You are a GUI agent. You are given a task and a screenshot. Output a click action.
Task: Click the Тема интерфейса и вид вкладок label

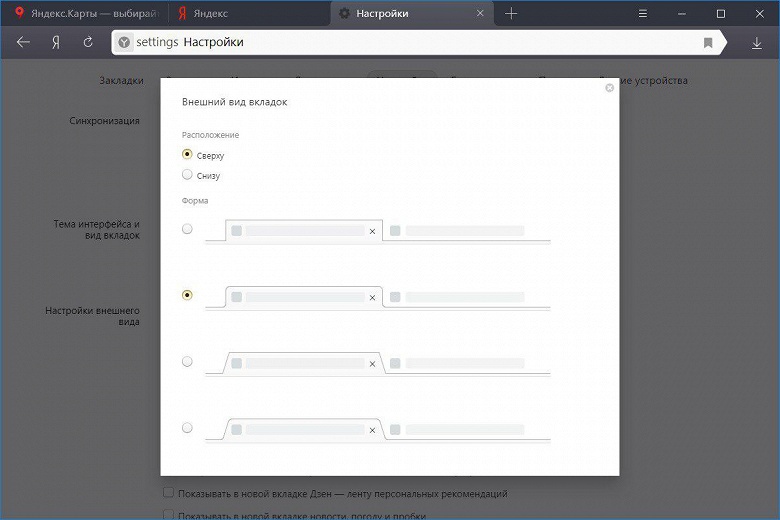point(97,230)
